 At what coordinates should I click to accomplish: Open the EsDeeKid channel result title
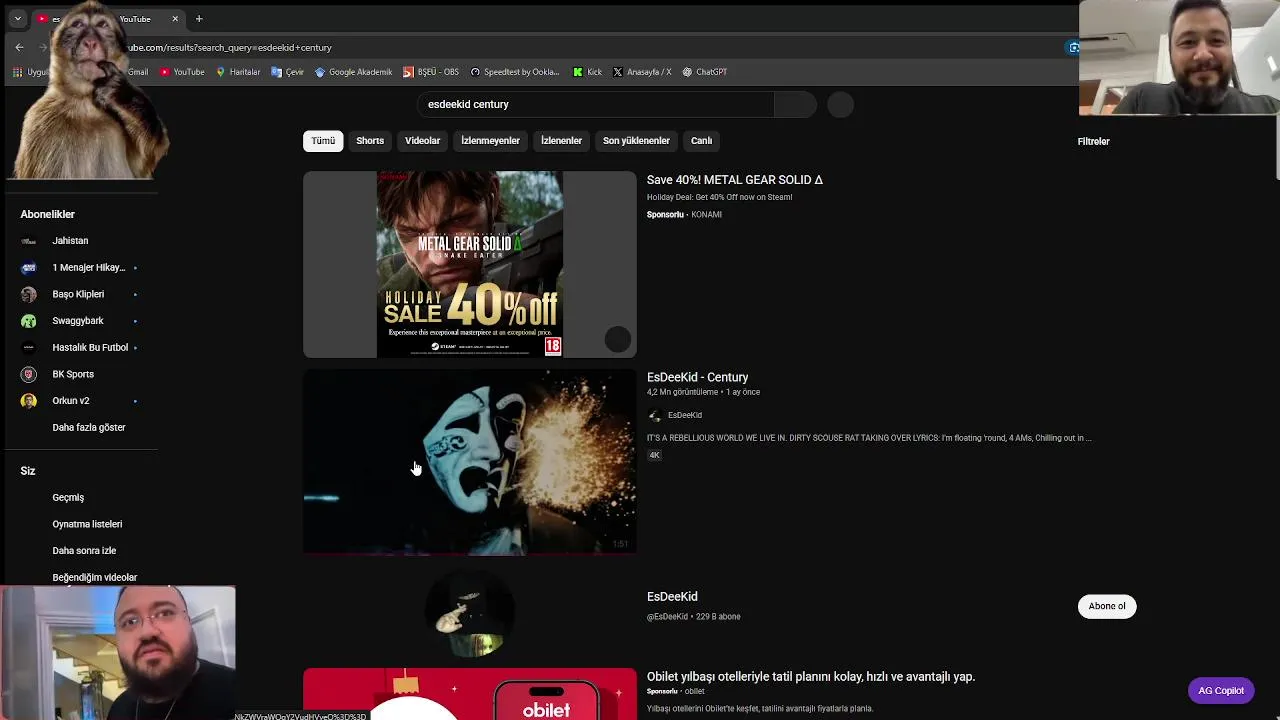tap(672, 597)
